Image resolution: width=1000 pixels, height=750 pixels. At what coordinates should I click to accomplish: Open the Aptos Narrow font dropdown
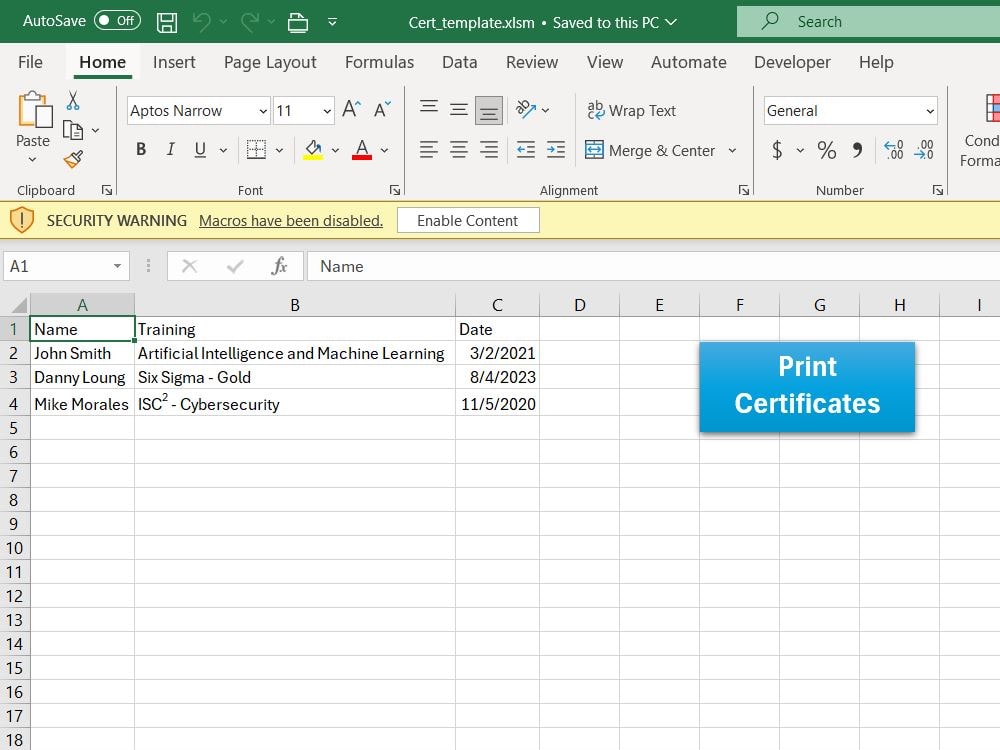(264, 110)
